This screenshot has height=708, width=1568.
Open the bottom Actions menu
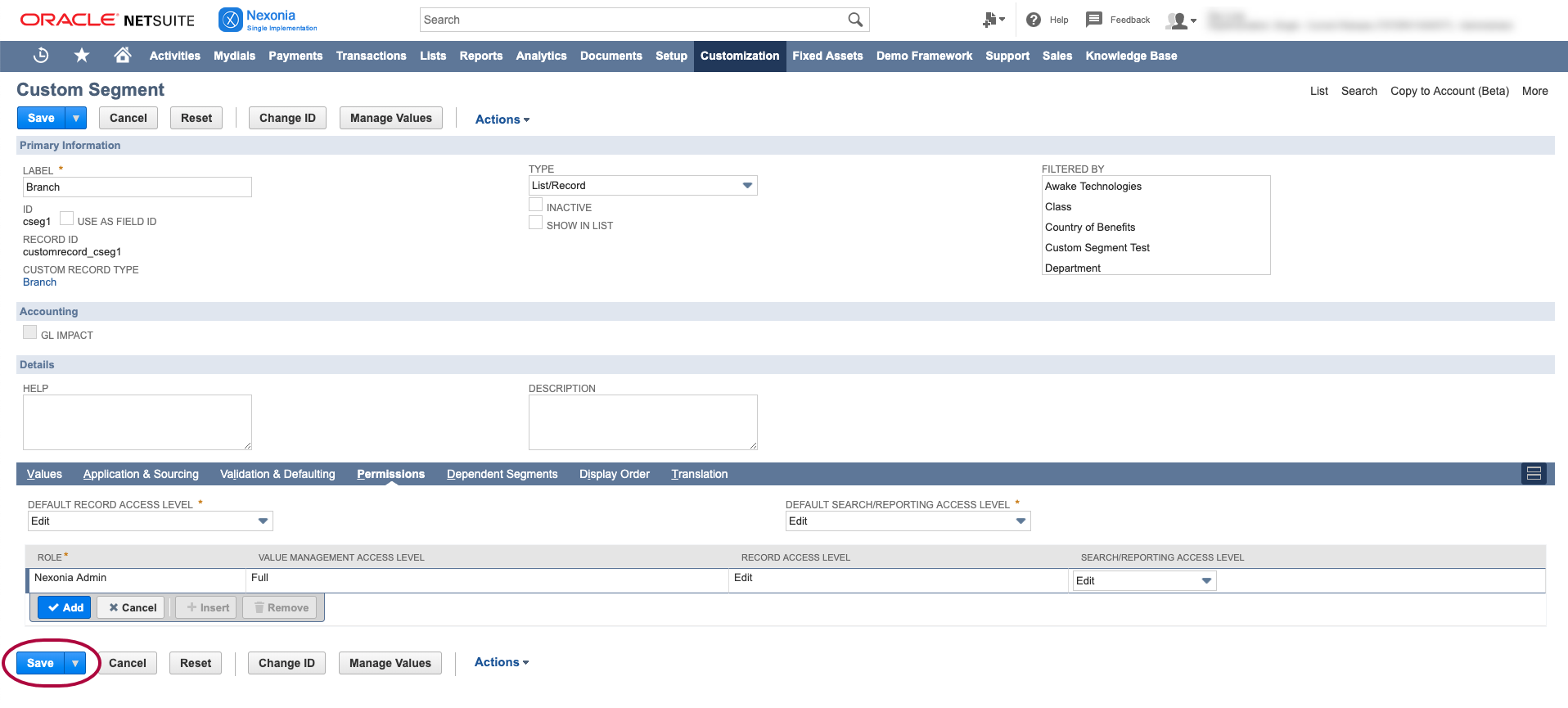click(x=502, y=662)
